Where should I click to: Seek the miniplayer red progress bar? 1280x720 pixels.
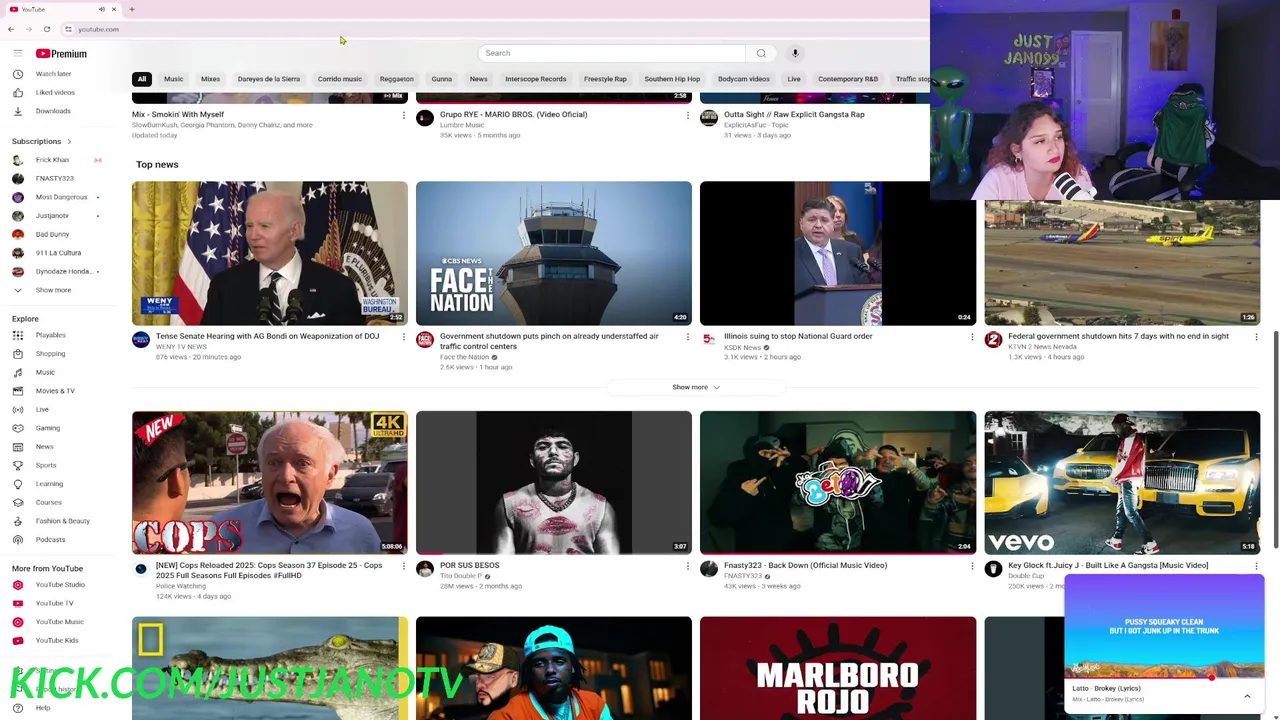click(1165, 678)
